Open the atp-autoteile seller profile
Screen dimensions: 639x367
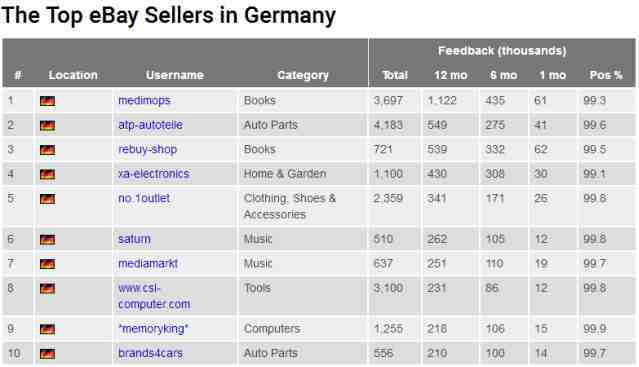[150, 125]
